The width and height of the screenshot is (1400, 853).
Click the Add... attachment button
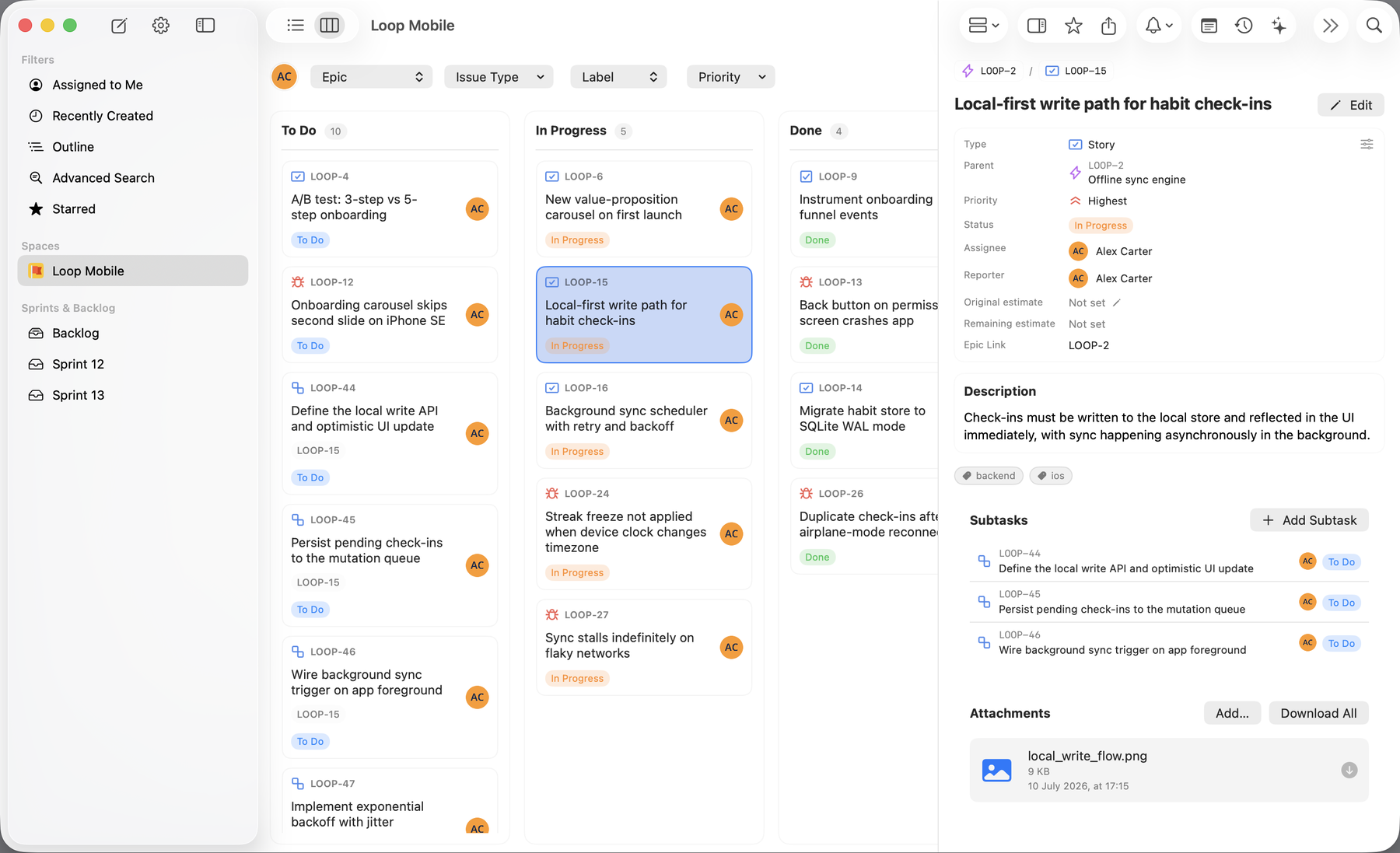[x=1232, y=713]
